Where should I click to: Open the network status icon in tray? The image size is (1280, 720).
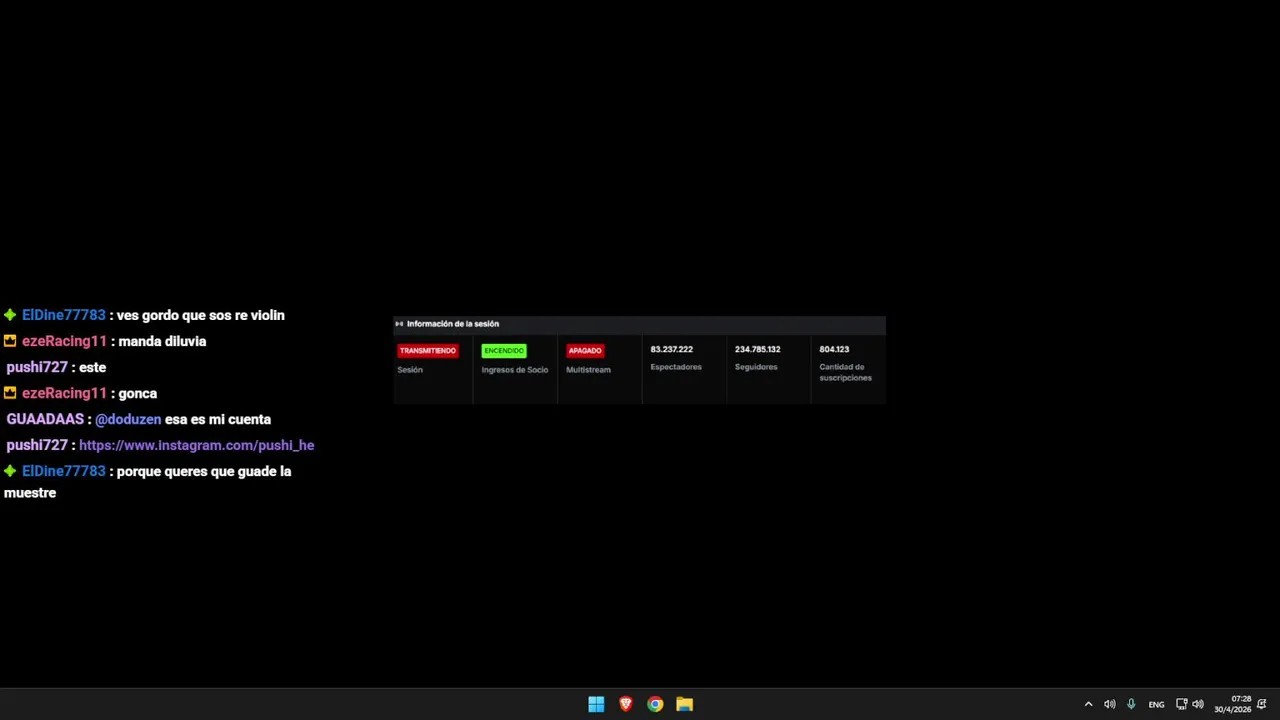[1181, 704]
